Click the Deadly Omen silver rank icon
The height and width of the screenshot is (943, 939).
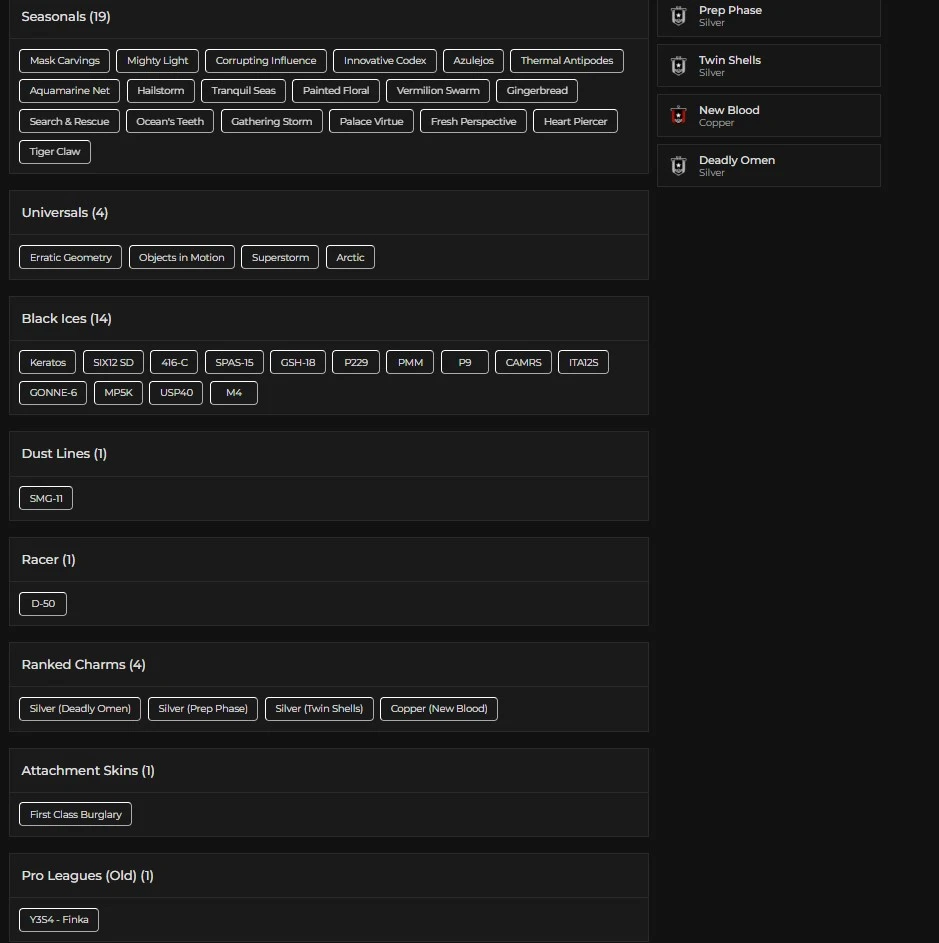click(678, 166)
